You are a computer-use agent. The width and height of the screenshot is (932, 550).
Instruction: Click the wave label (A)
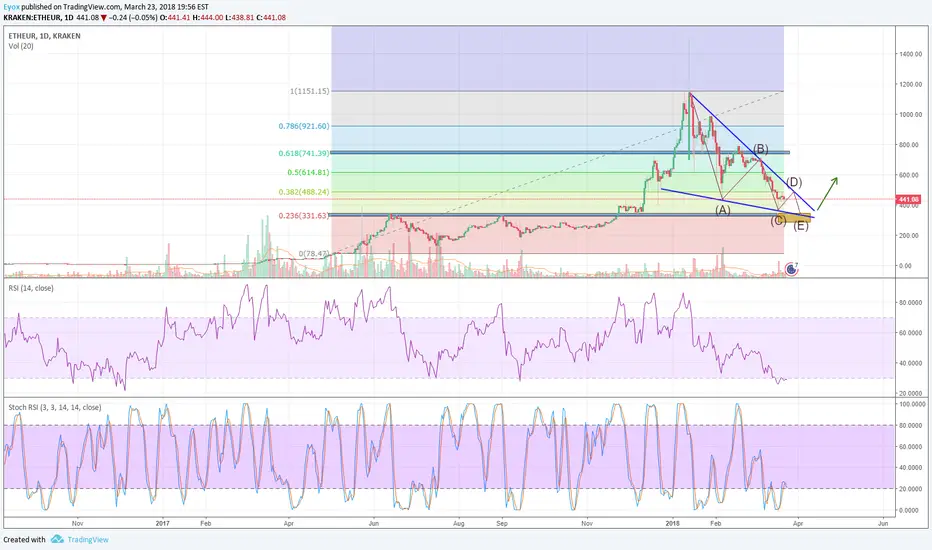(x=722, y=210)
